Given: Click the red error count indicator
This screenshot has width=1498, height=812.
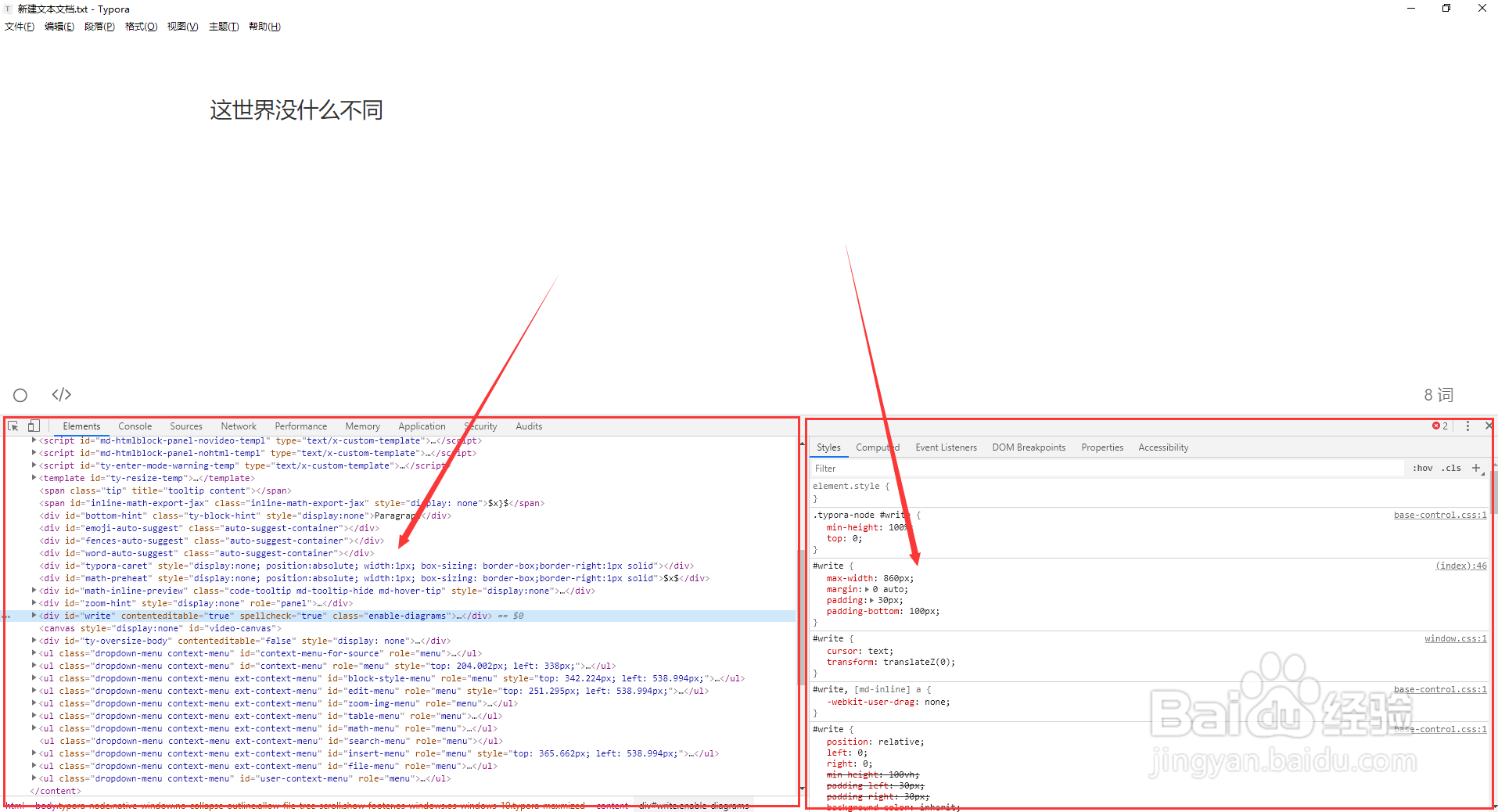Looking at the screenshot, I should pyautogui.click(x=1440, y=426).
